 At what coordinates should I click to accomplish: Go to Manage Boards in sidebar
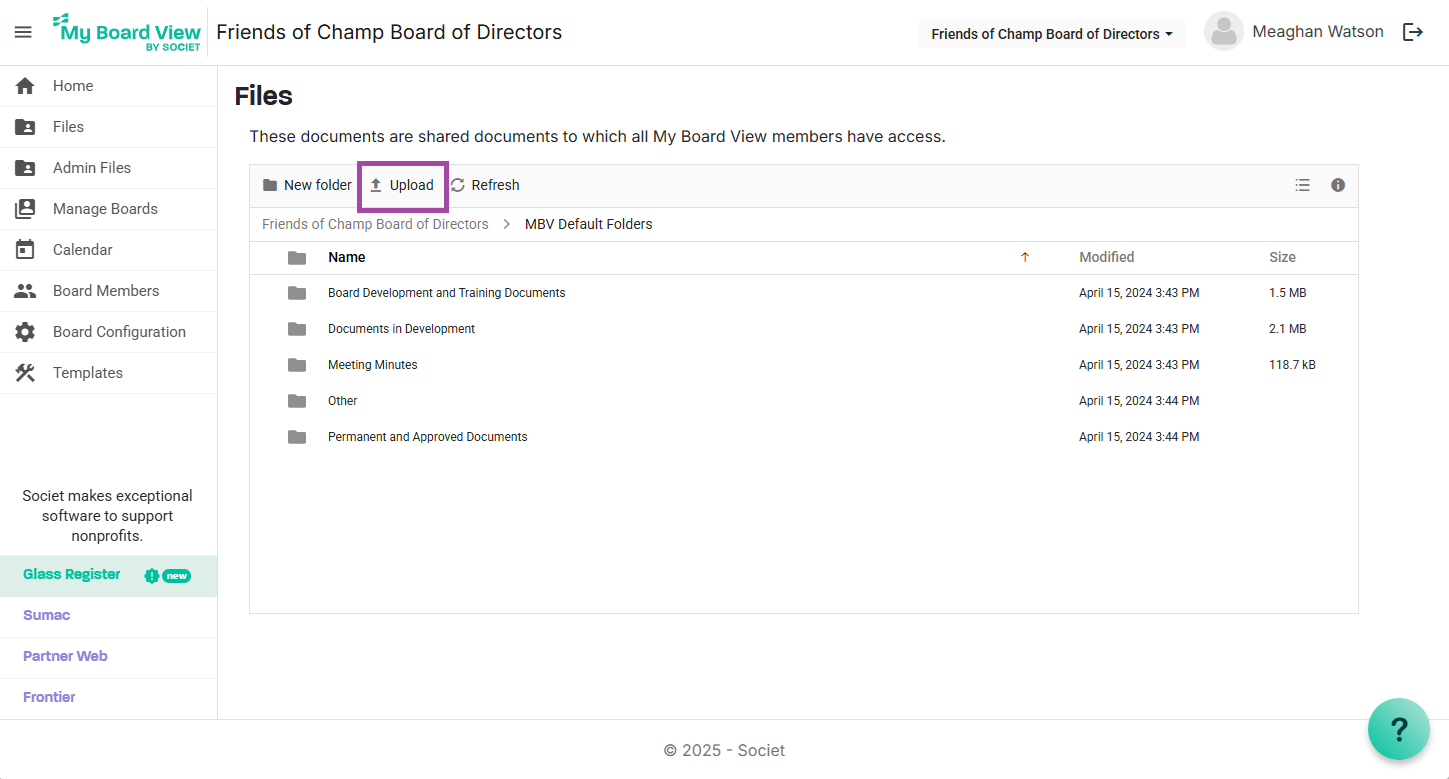[105, 209]
